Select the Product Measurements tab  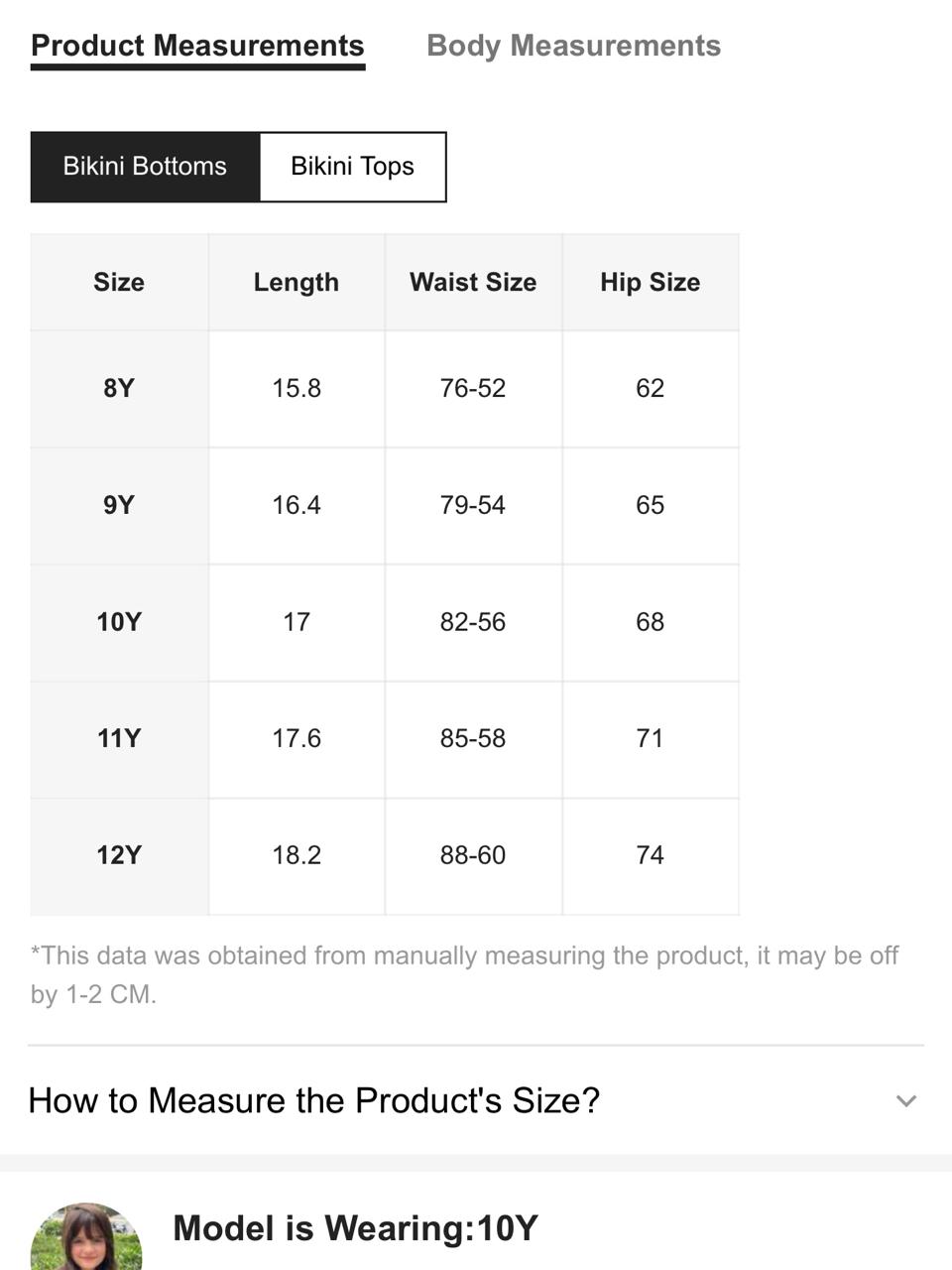point(197,46)
